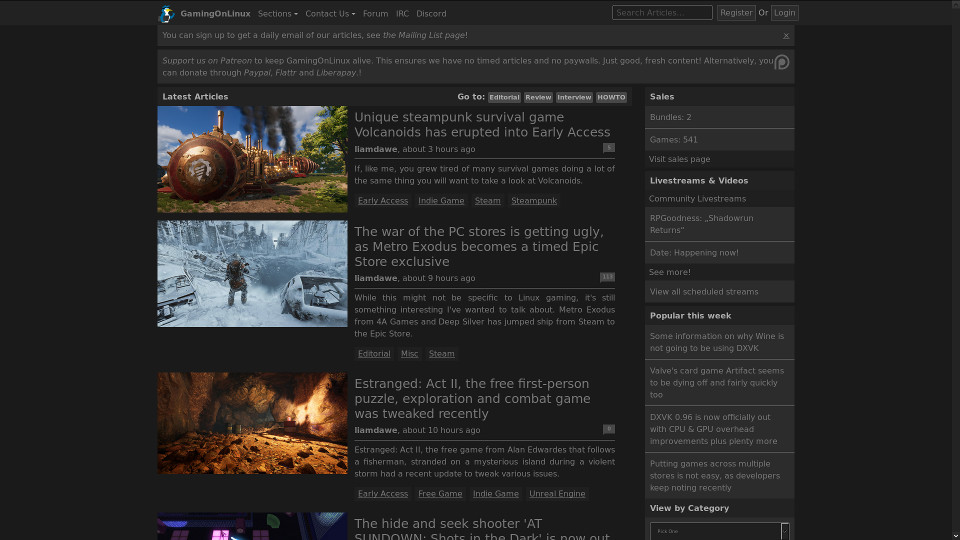Screen dimensions: 960x540
Task: Open Metro Exodus Epic Store exclusive article title
Action: coord(479,247)
